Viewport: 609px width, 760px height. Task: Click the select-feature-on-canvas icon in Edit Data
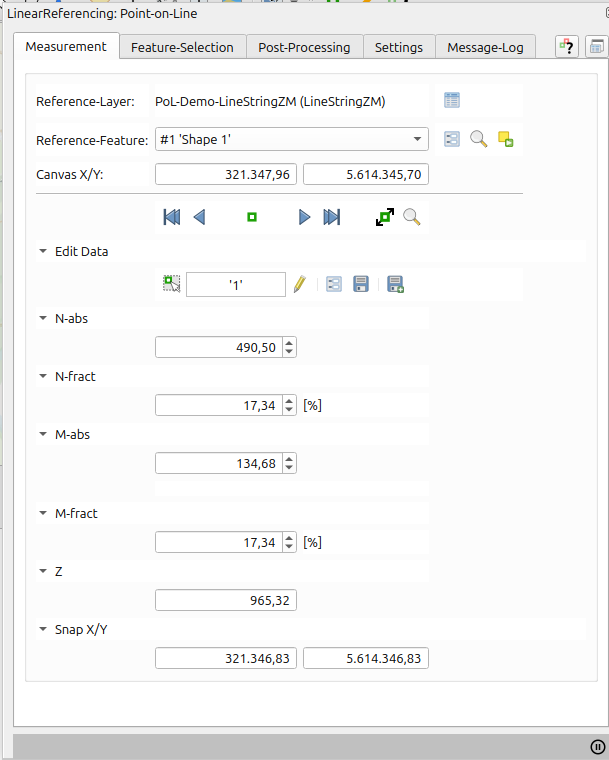[172, 285]
